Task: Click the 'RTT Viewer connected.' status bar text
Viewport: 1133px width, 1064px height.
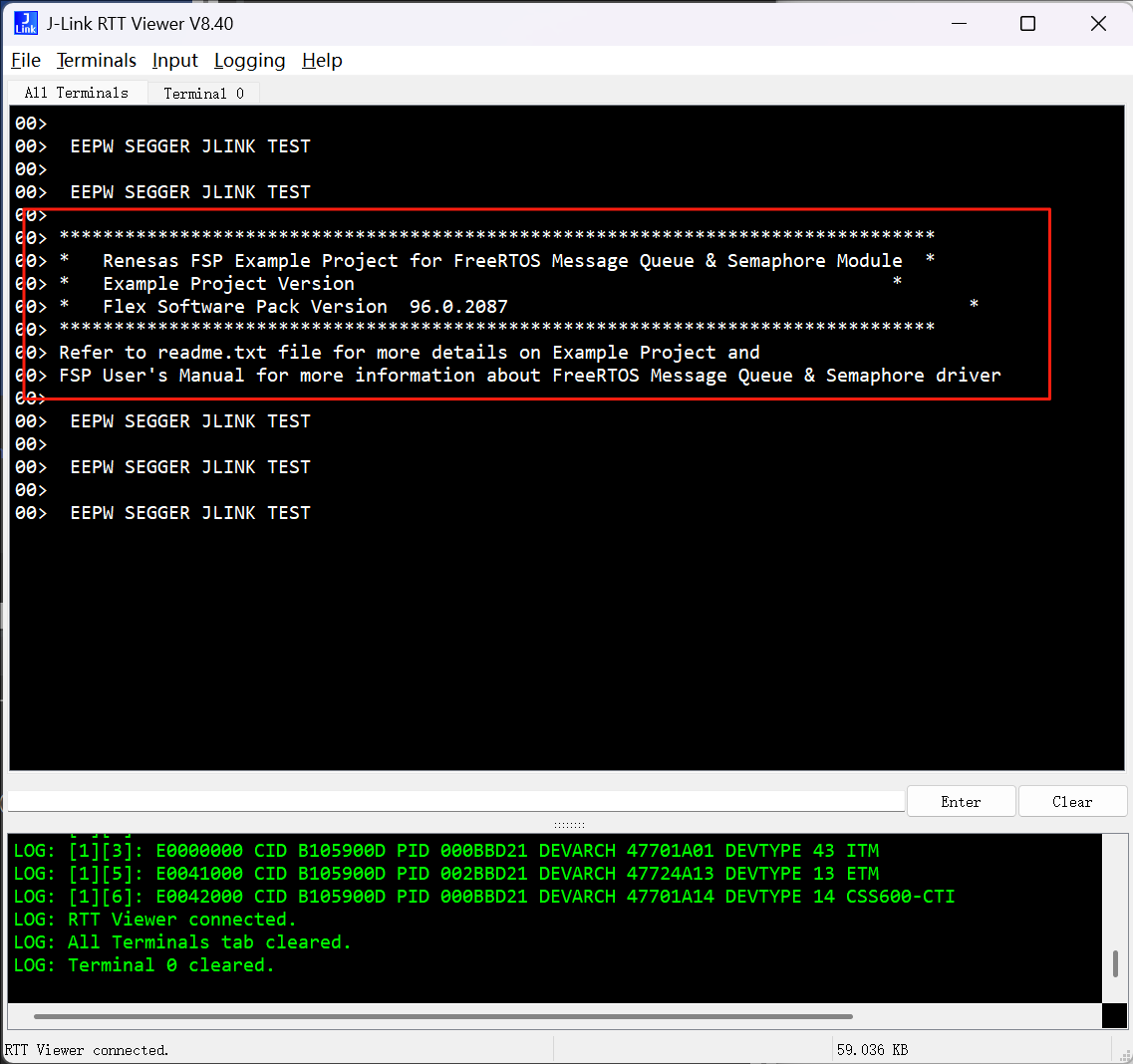Action: tap(87, 1050)
